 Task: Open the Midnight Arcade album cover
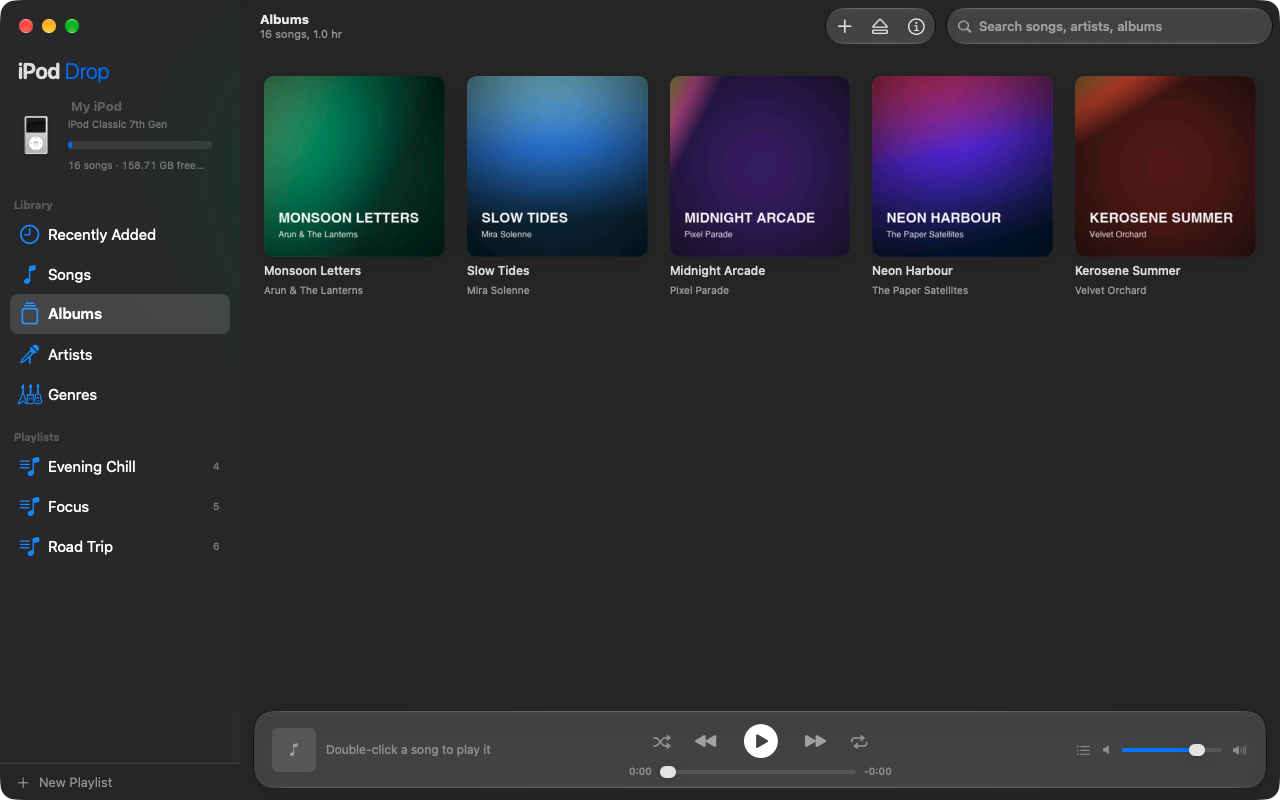point(760,166)
